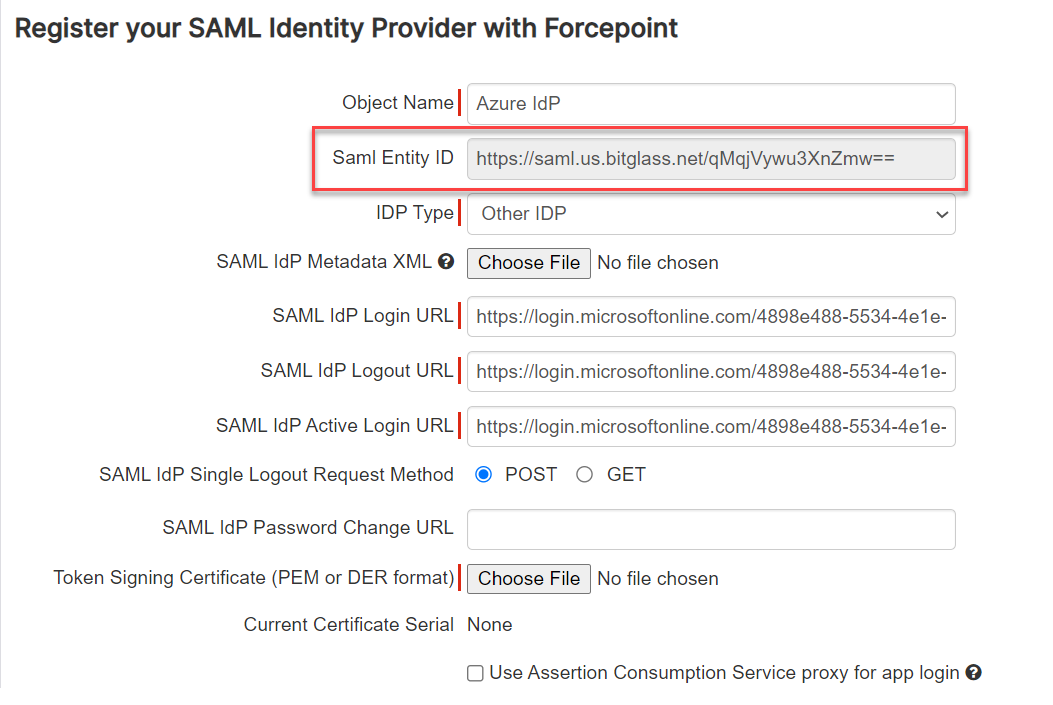
Task: Click the SAML IdP Password Change URL field
Action: coord(710,529)
